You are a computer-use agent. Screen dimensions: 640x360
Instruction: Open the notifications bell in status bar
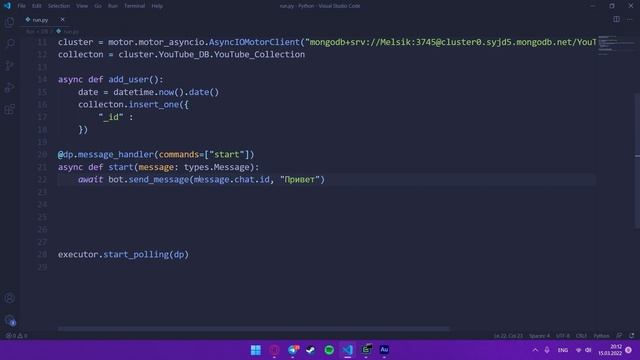tap(631, 336)
